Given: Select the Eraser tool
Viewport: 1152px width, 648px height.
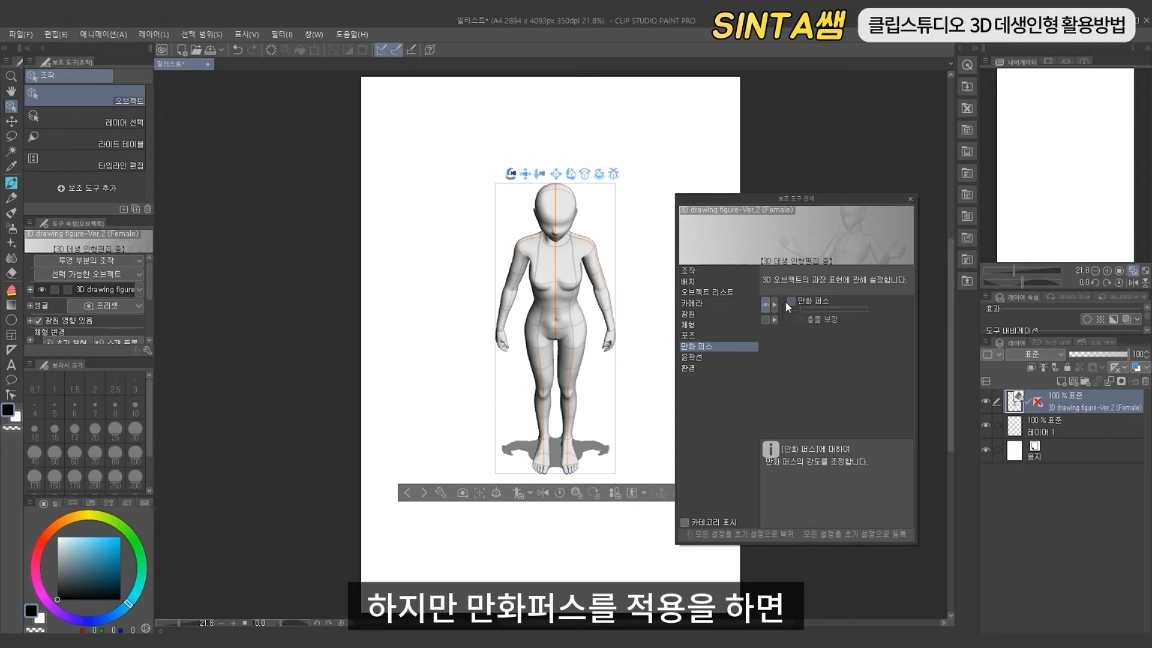Looking at the screenshot, I should tap(11, 273).
